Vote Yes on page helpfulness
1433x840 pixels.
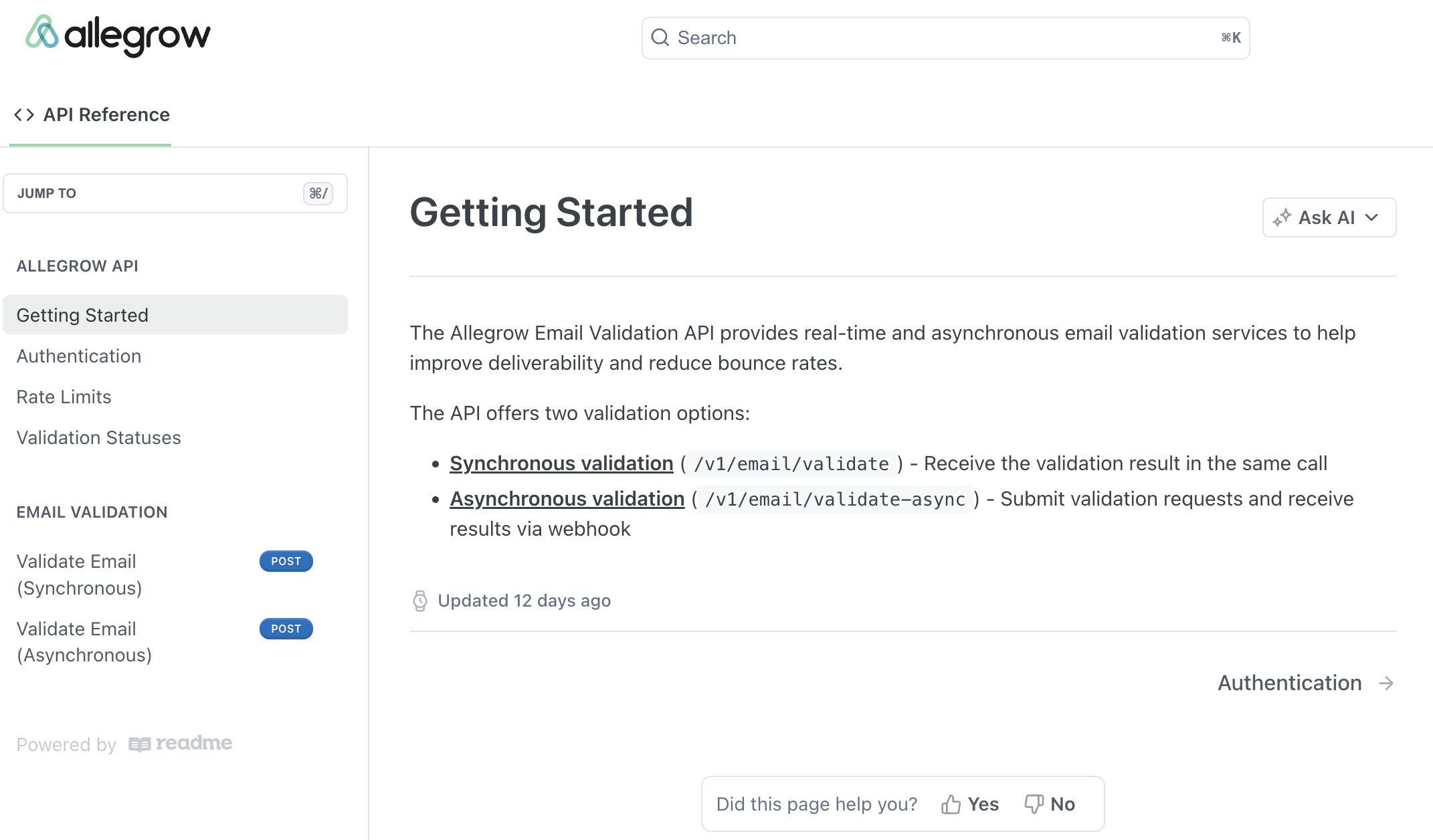click(970, 804)
